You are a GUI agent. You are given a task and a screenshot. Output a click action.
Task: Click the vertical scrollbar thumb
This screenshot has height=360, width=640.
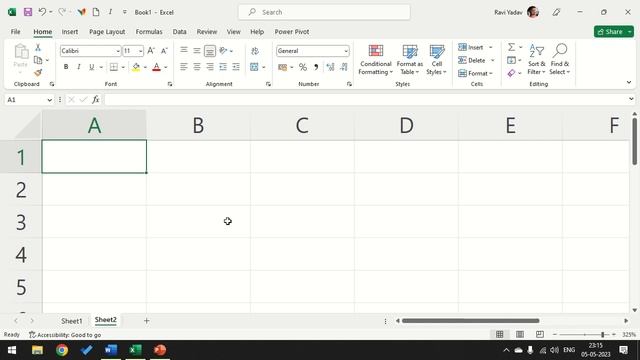(635, 141)
